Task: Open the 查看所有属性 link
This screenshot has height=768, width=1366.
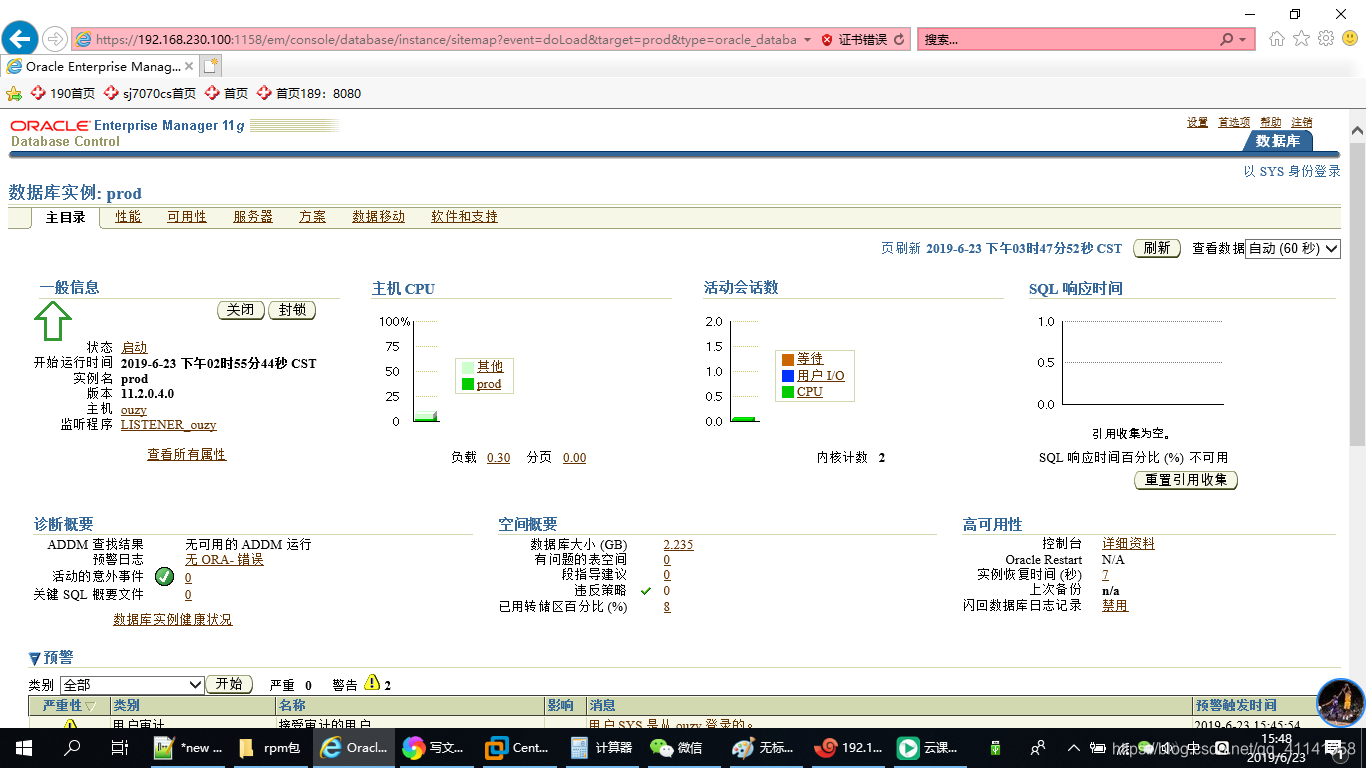Action: click(187, 455)
